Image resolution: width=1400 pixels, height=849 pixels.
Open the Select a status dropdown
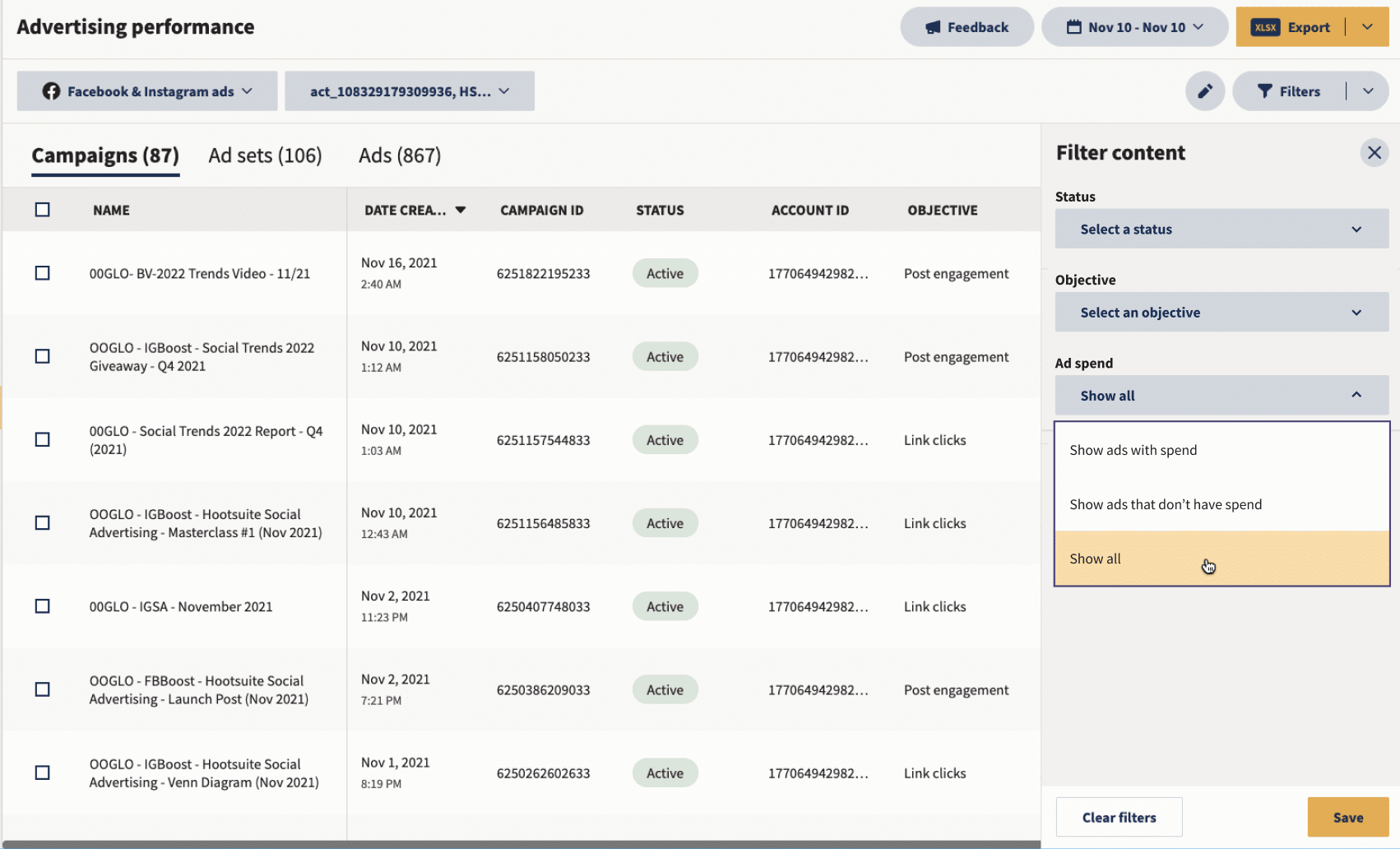tap(1222, 230)
